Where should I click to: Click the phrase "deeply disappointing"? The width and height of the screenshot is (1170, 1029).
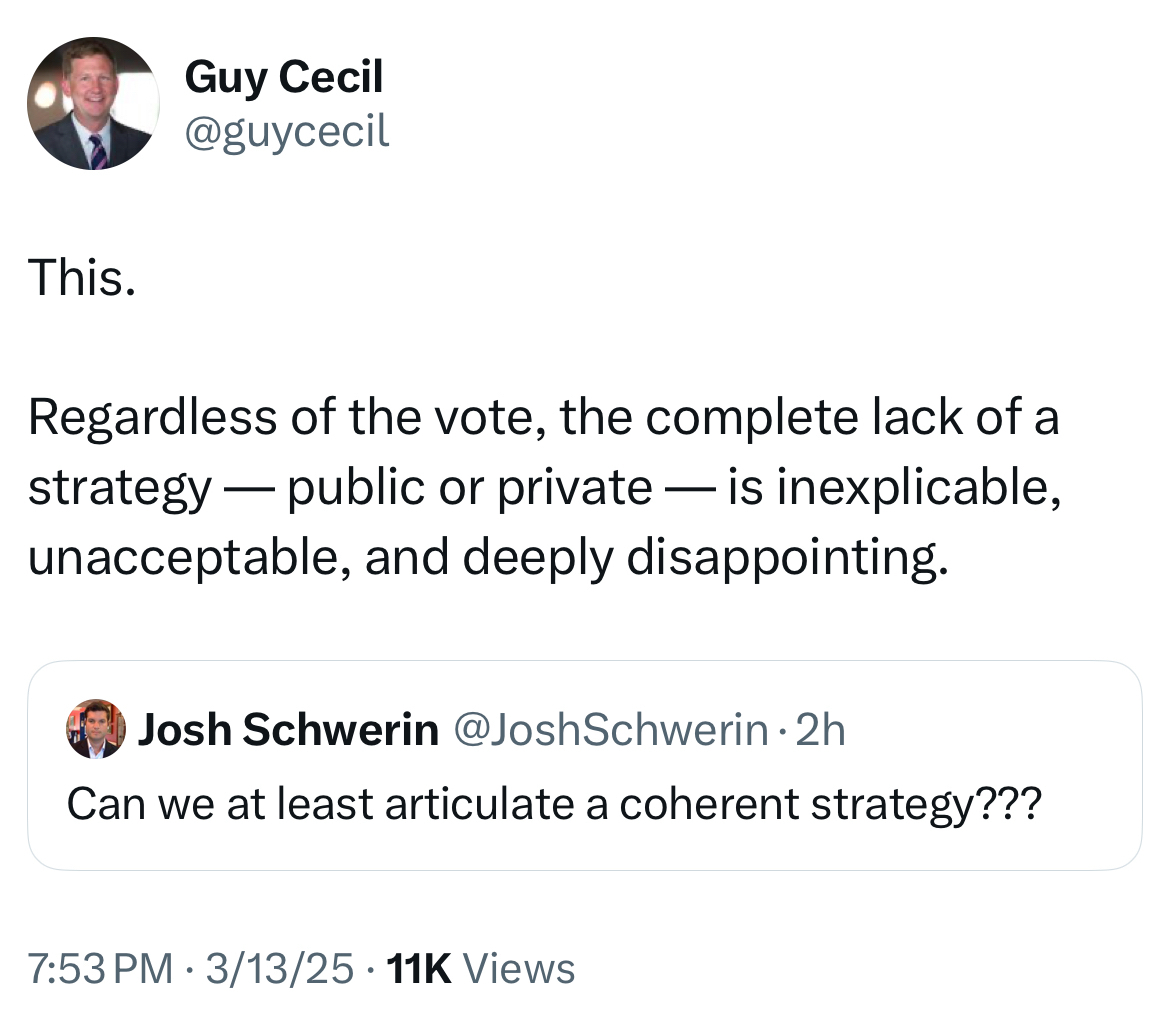tap(704, 558)
